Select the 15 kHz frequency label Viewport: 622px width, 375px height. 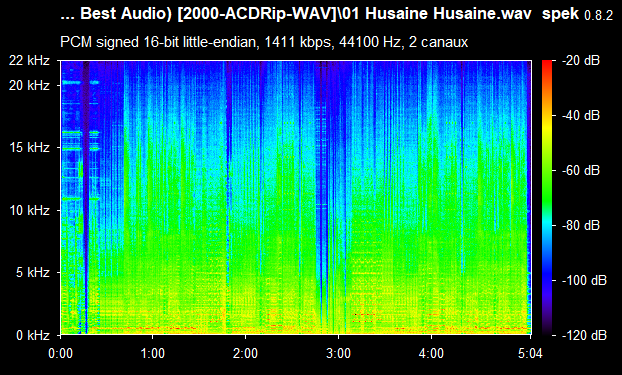point(29,148)
